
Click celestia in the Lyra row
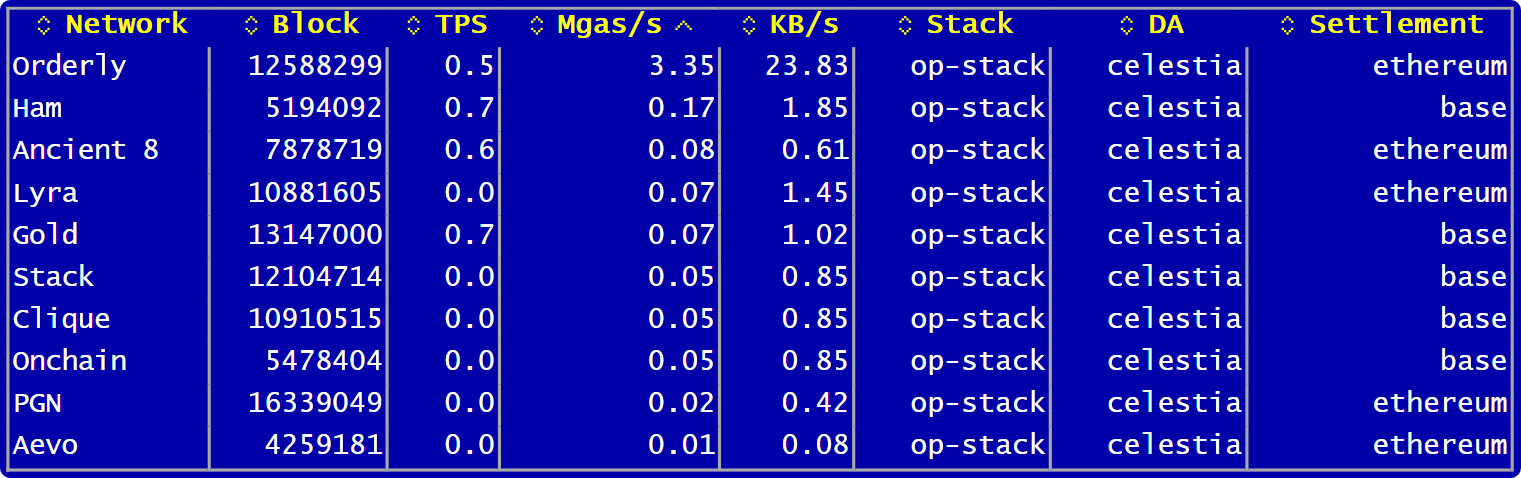click(1175, 192)
